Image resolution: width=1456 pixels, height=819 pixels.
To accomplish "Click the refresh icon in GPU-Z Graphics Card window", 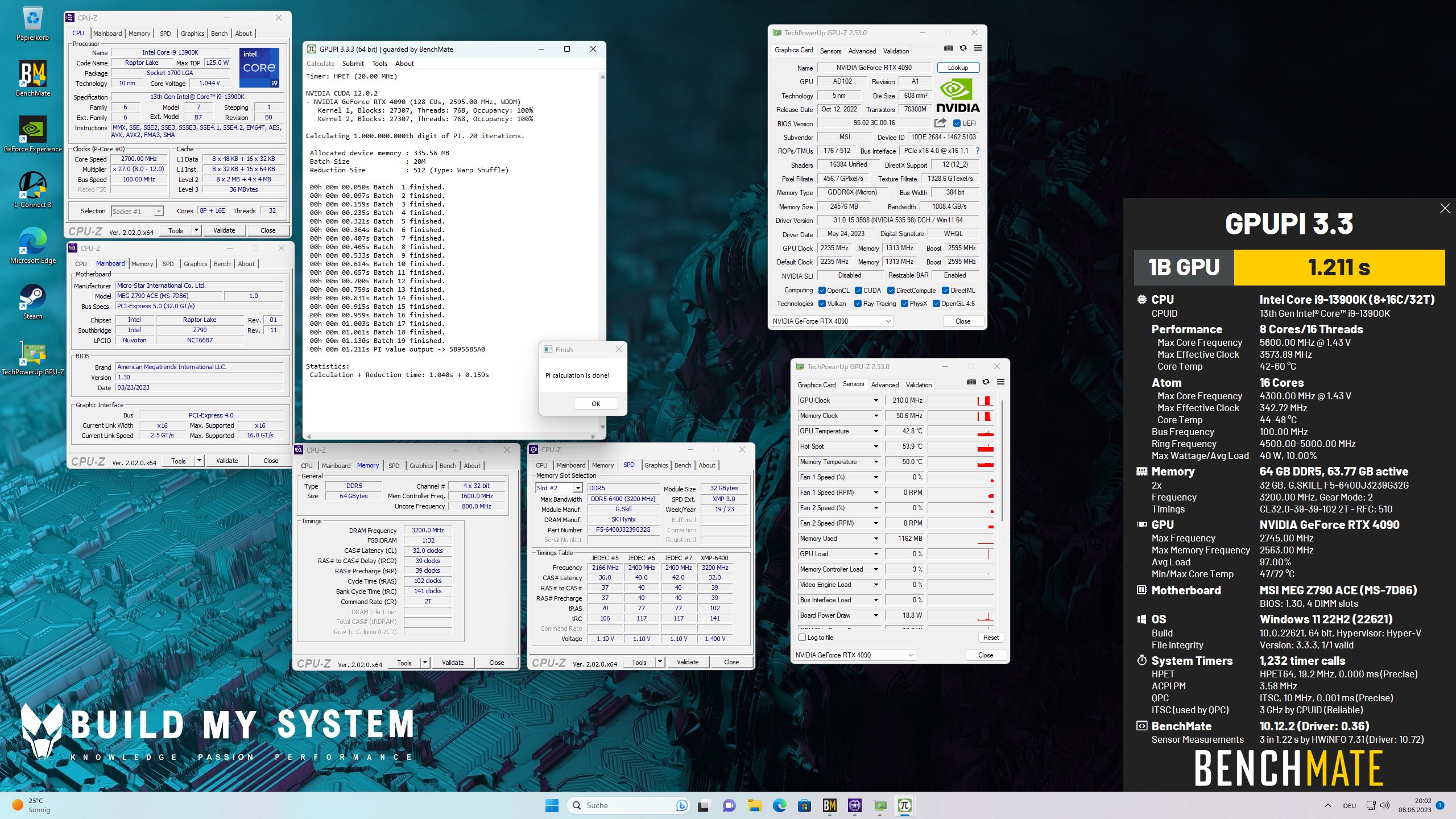I will tap(963, 48).
